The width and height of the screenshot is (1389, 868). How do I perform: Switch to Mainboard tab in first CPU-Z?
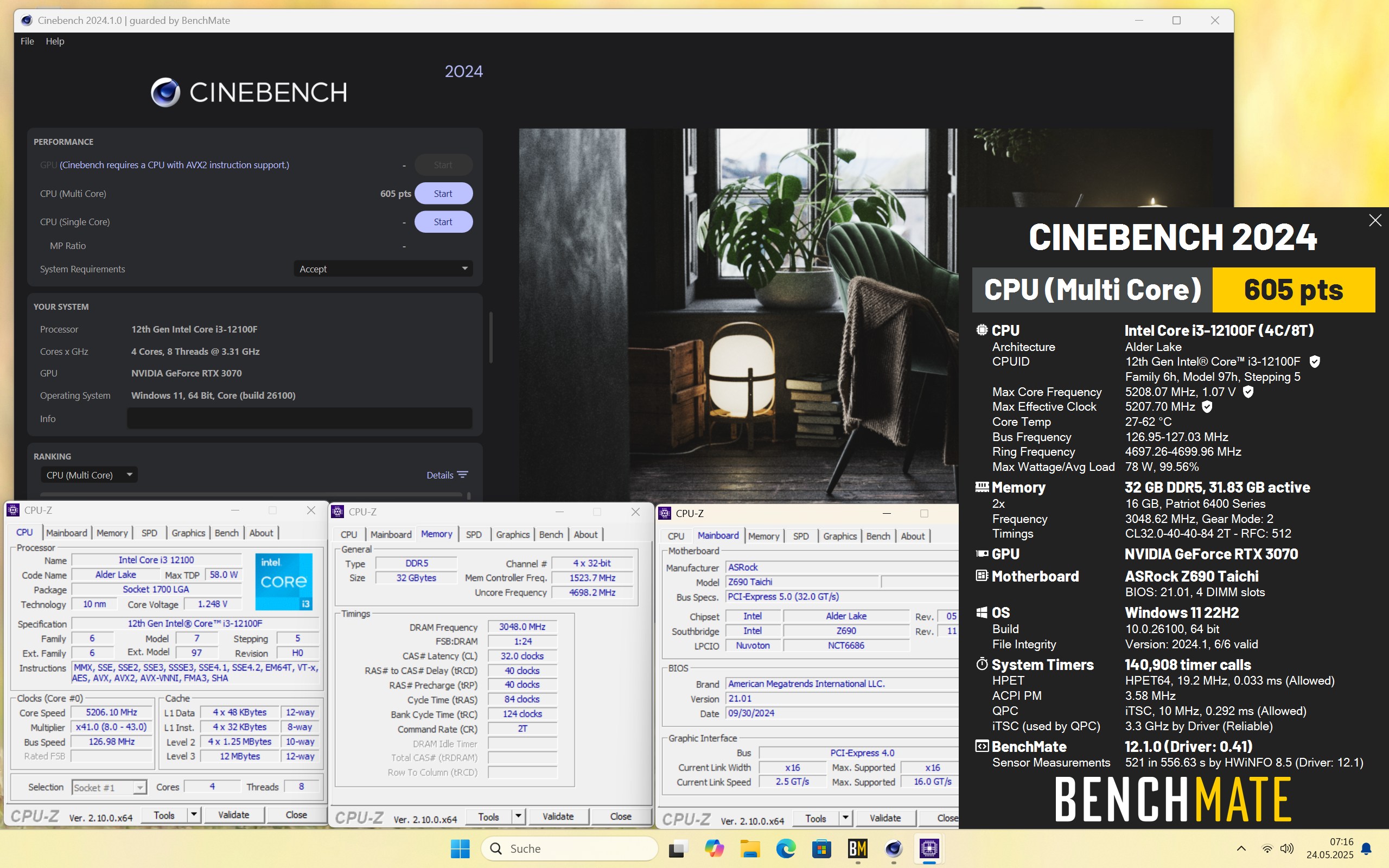[x=67, y=533]
